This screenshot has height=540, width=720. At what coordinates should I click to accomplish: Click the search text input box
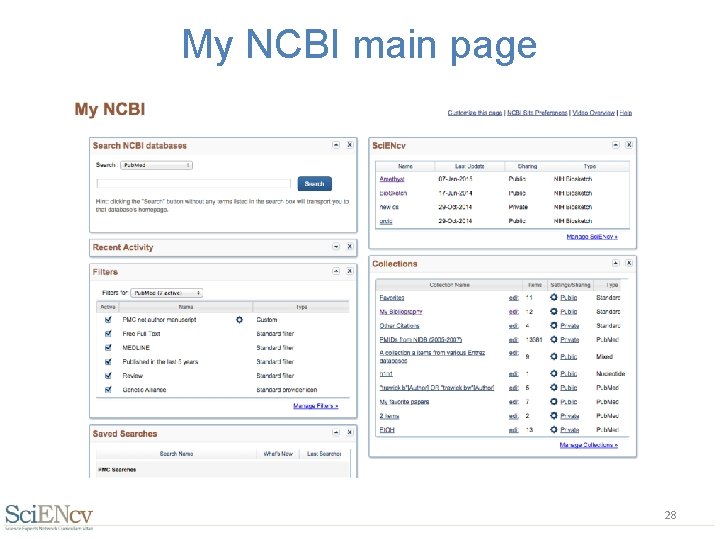click(x=193, y=184)
